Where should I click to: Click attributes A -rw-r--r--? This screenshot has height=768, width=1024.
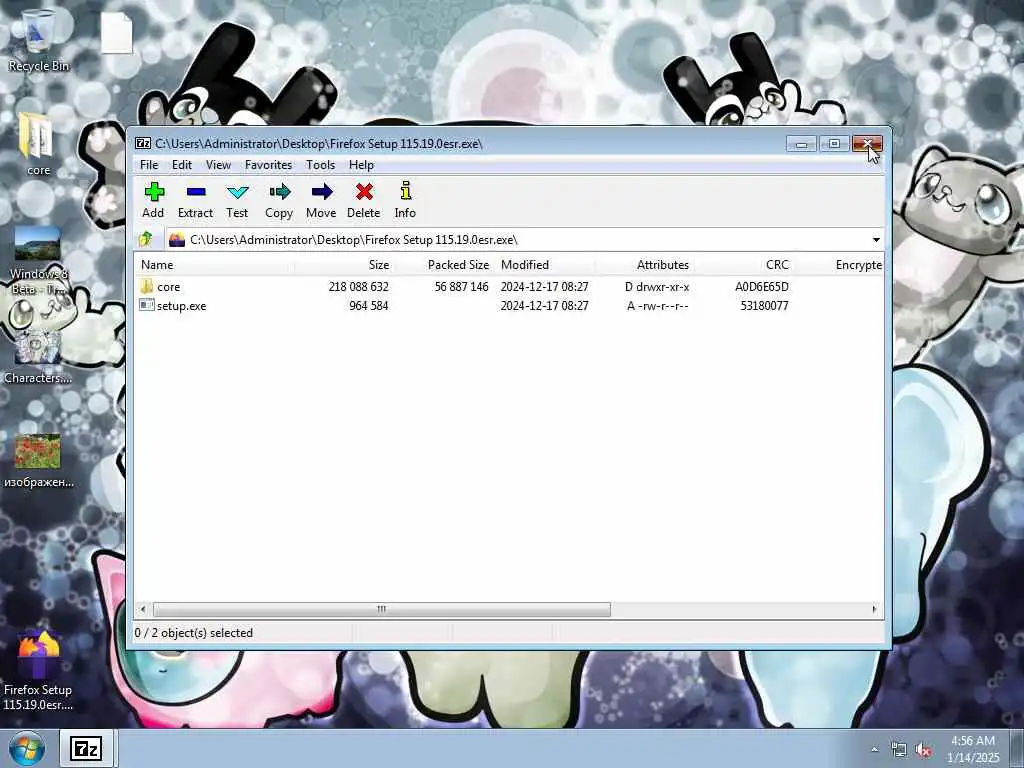[658, 306]
